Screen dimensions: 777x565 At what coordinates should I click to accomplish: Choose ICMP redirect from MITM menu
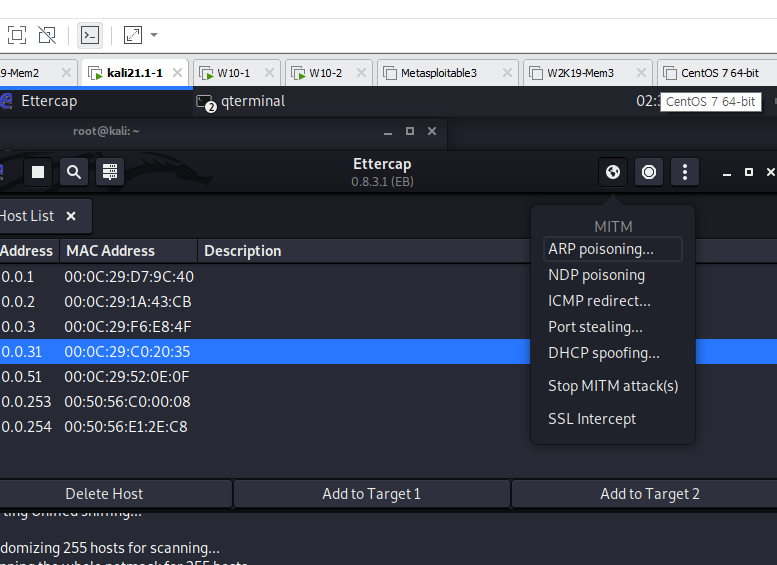[613, 301]
